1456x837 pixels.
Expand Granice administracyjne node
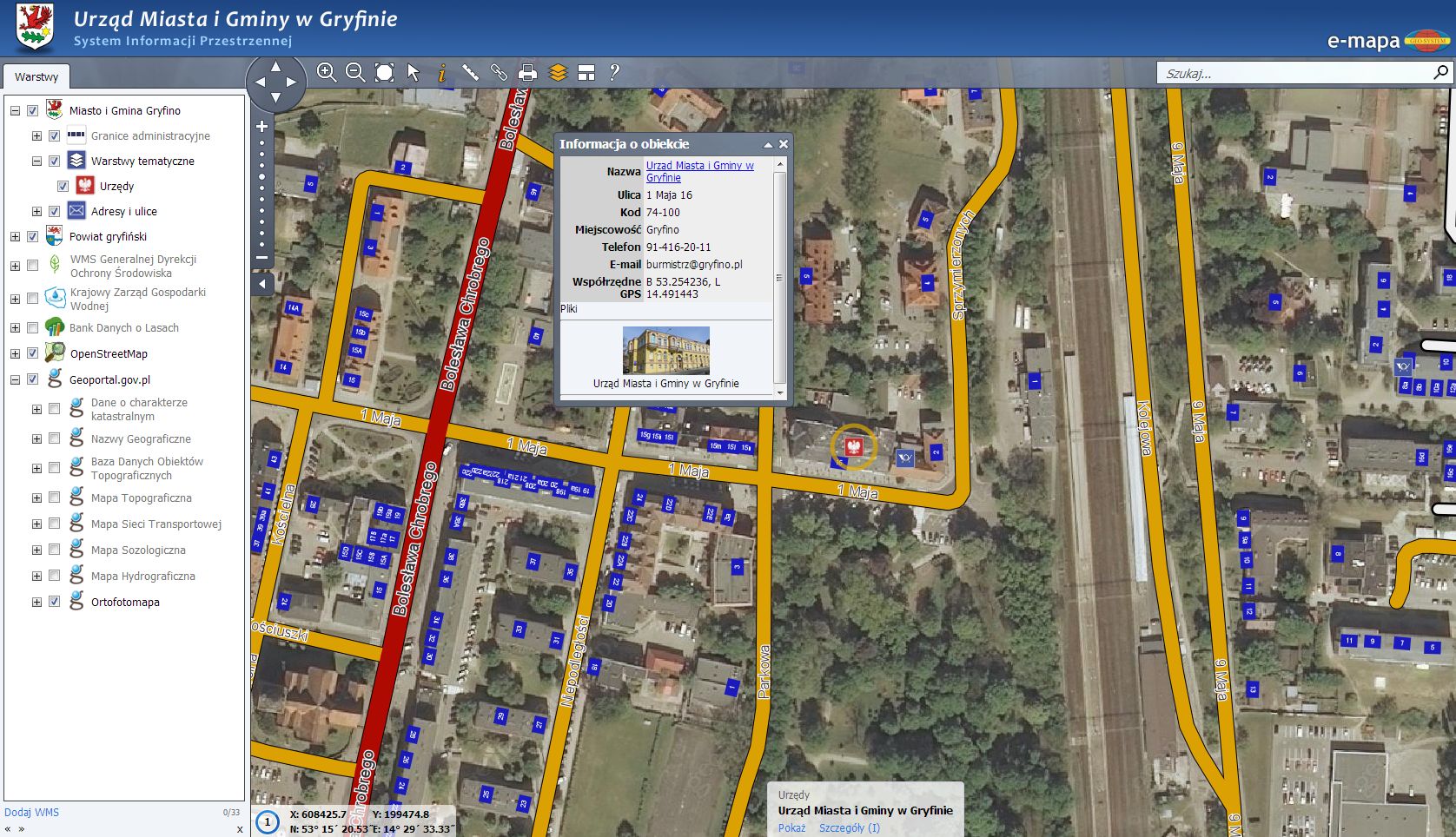pyautogui.click(x=36, y=135)
